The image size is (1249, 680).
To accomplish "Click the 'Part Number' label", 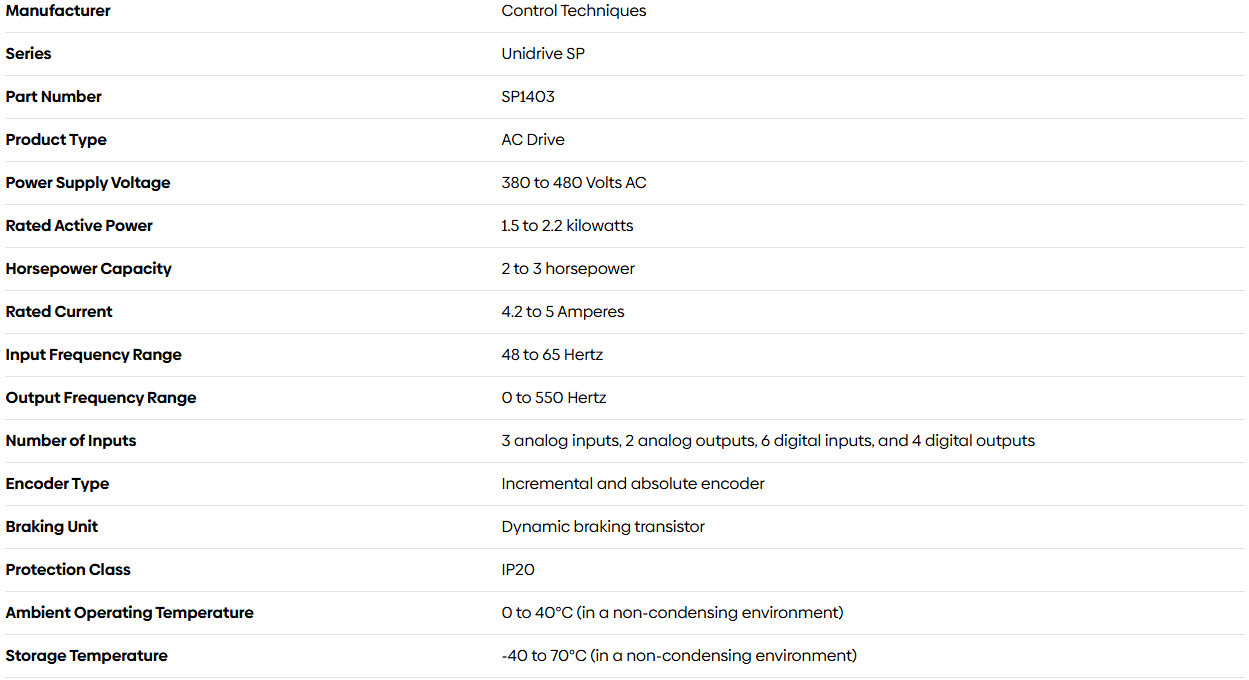I will 53,97.
